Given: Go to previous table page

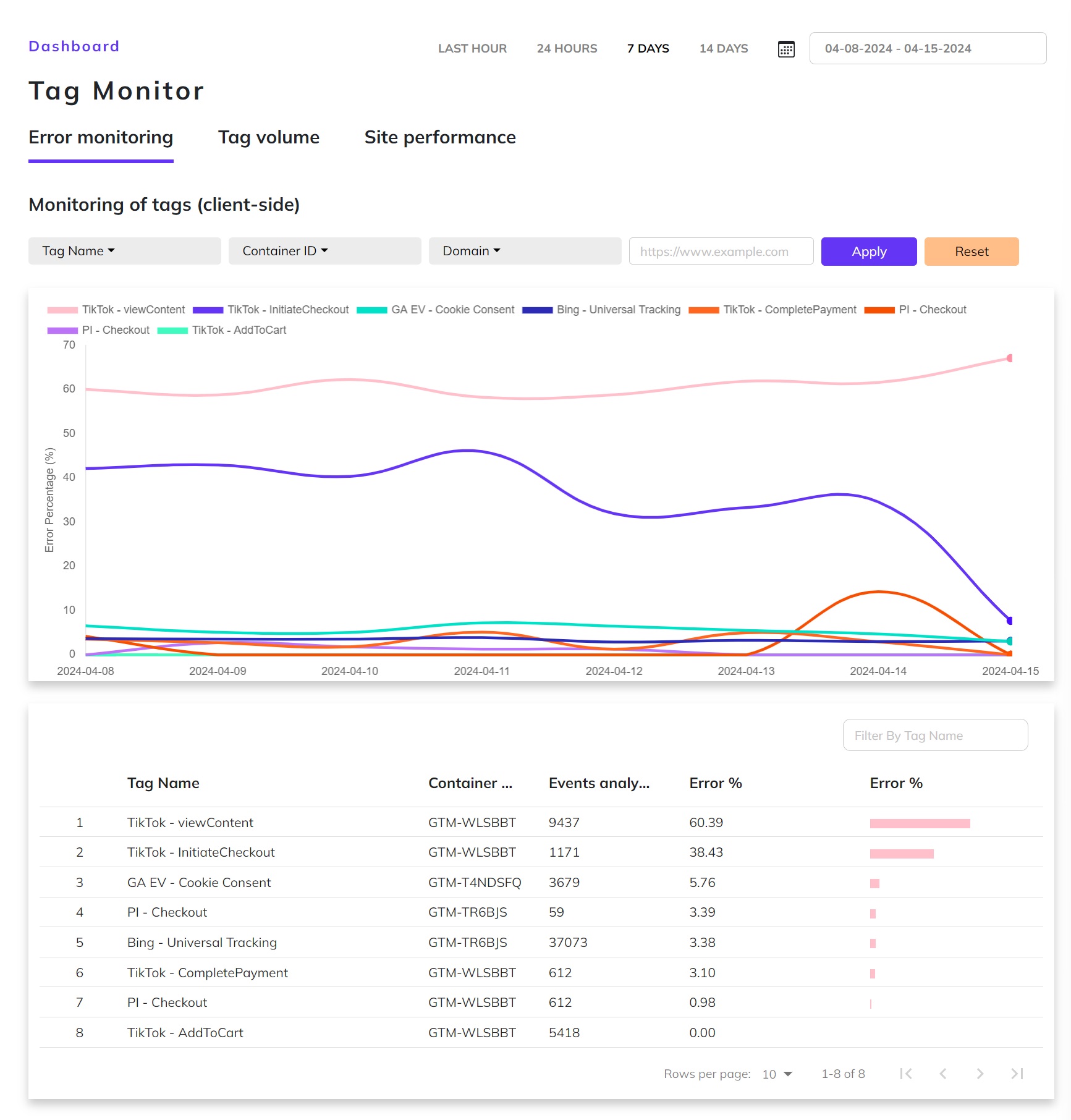Looking at the screenshot, I should click(x=943, y=1074).
